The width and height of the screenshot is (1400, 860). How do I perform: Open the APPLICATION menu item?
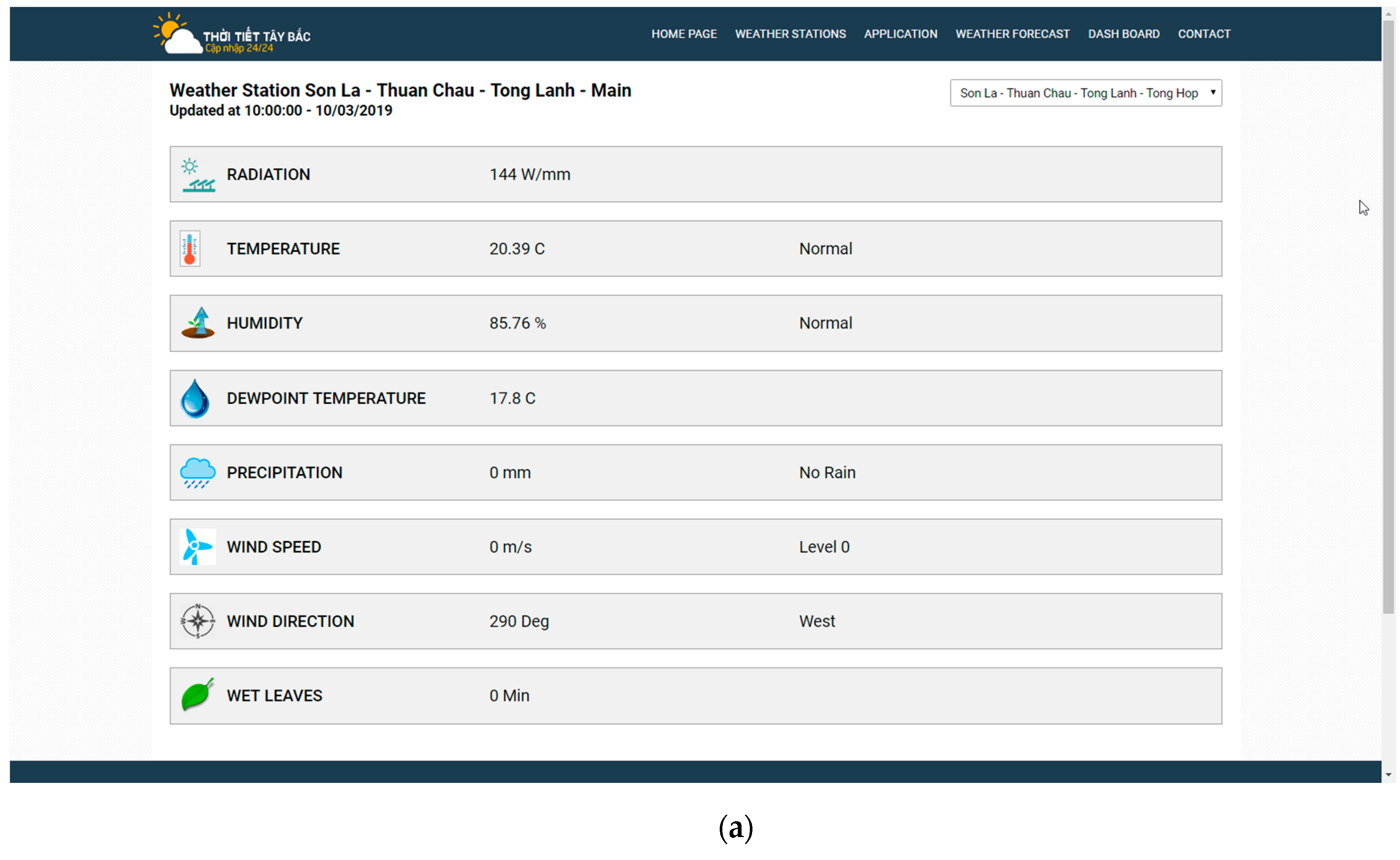(900, 34)
